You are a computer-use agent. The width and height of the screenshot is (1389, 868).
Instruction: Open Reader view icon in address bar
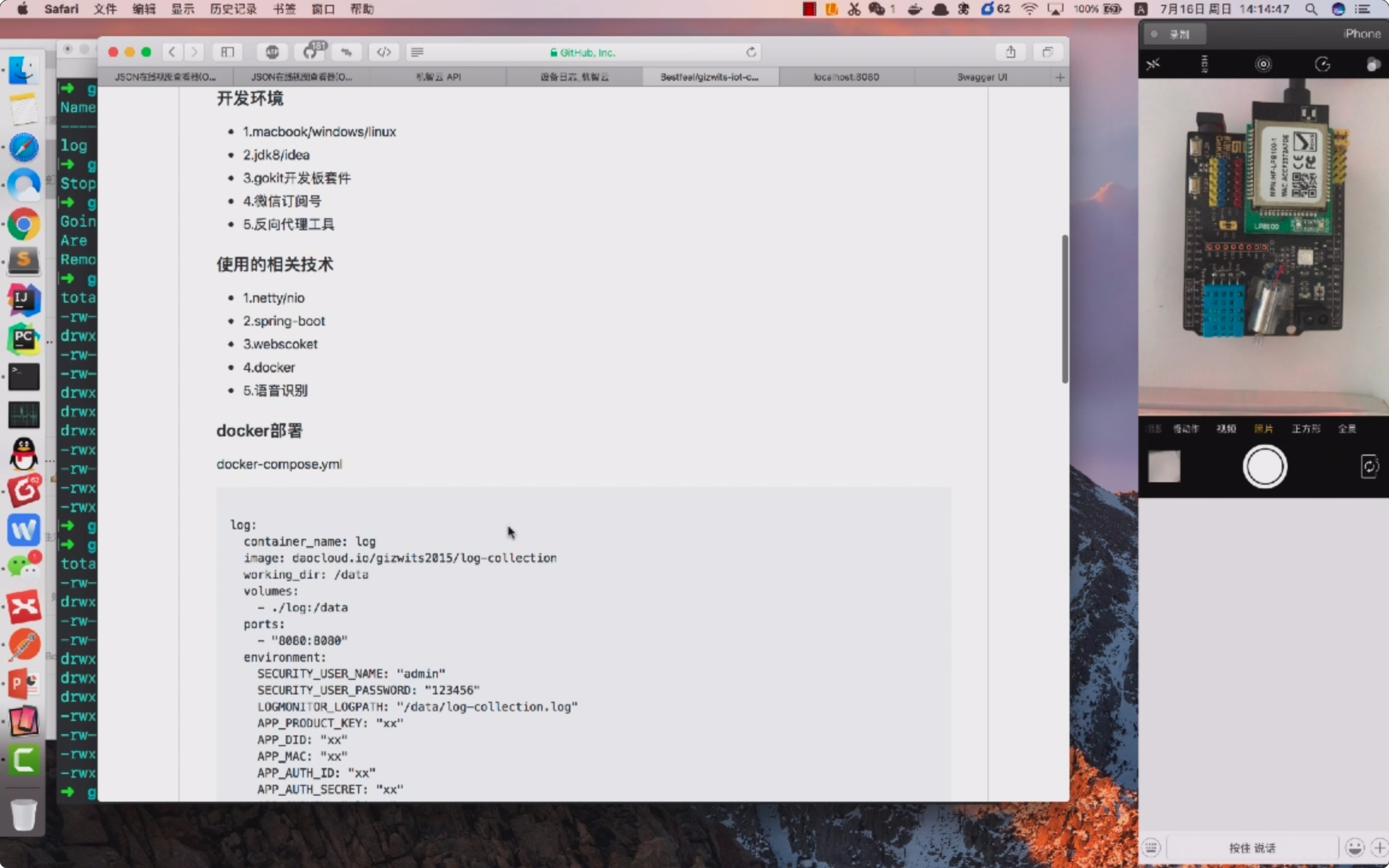(417, 52)
